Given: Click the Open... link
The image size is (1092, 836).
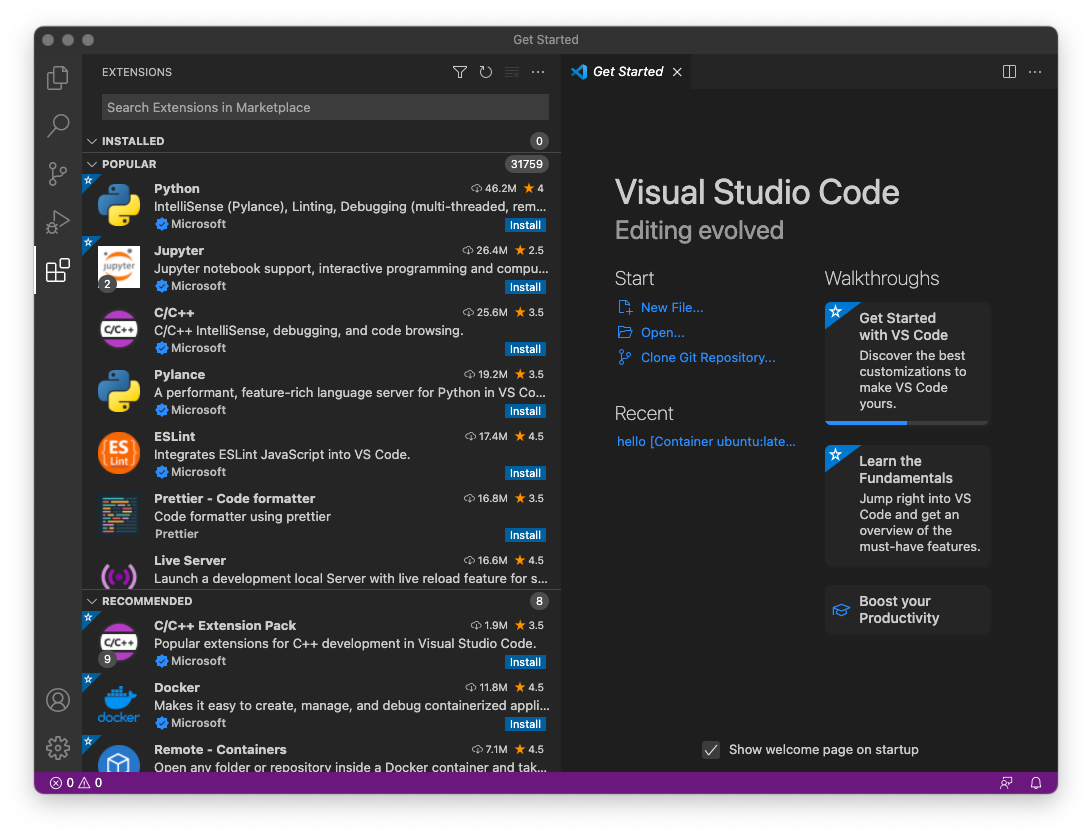Looking at the screenshot, I should (662, 332).
